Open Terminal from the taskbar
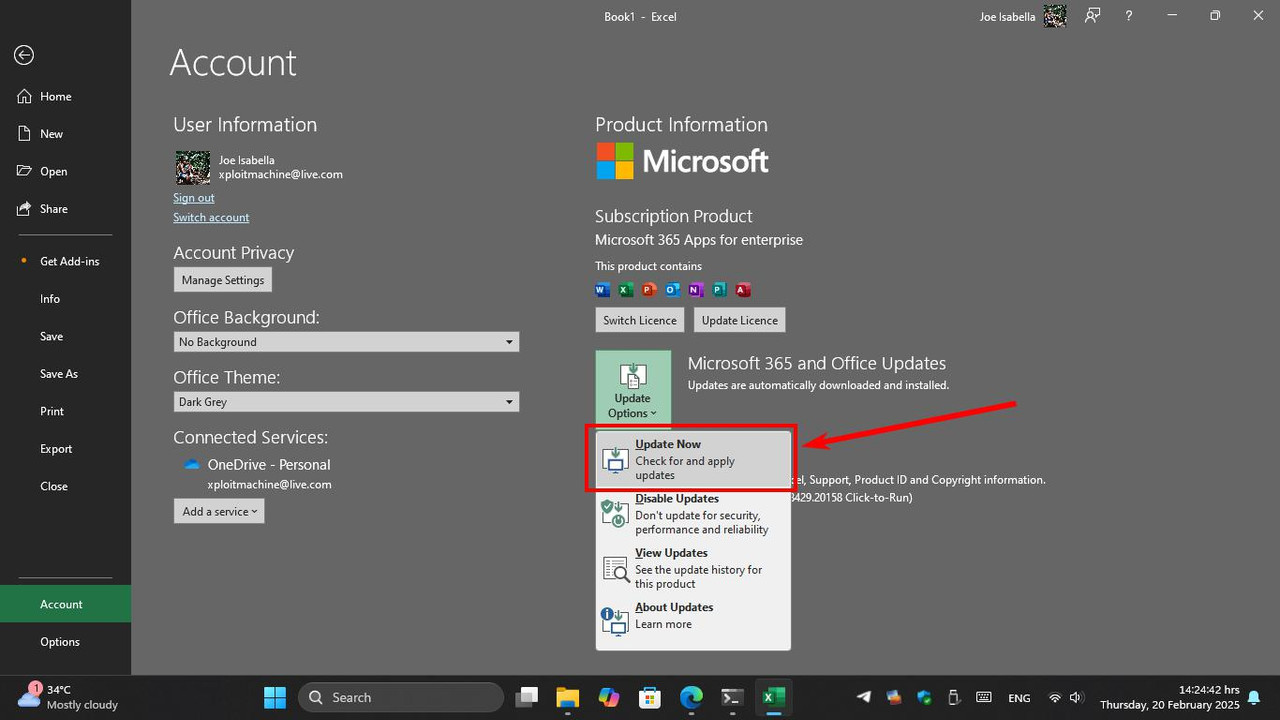Image resolution: width=1280 pixels, height=720 pixels. [x=732, y=697]
